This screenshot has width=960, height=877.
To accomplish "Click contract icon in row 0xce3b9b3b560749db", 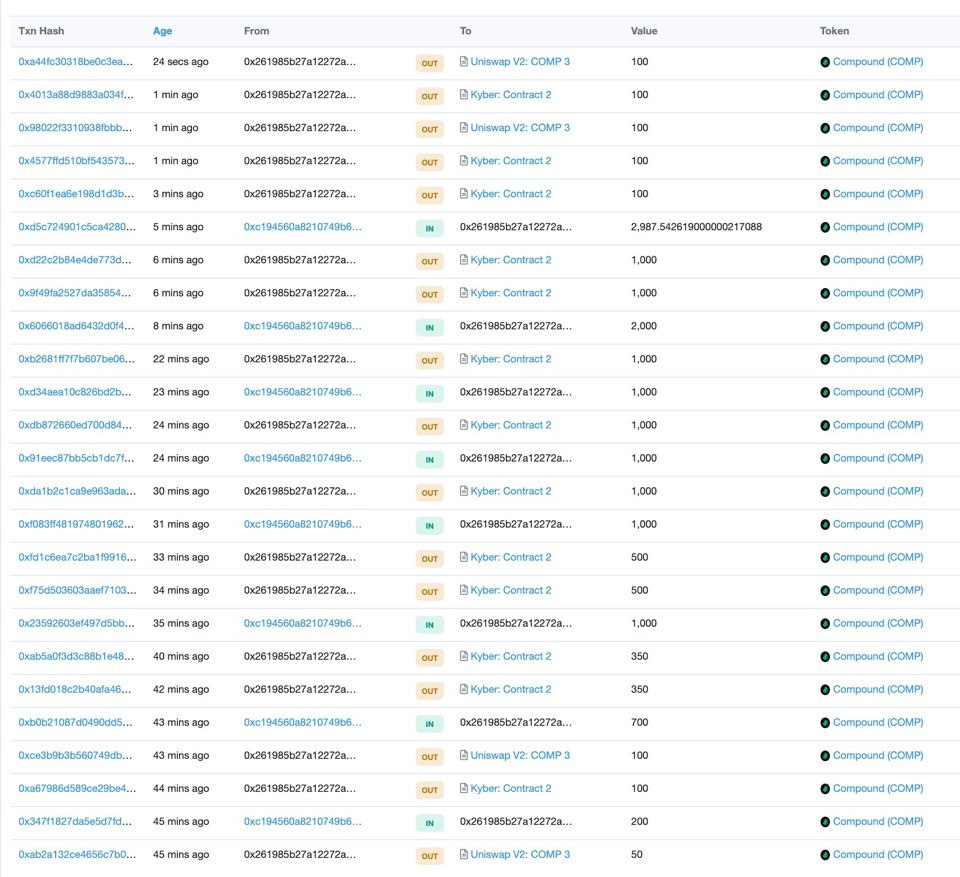I will [x=463, y=755].
